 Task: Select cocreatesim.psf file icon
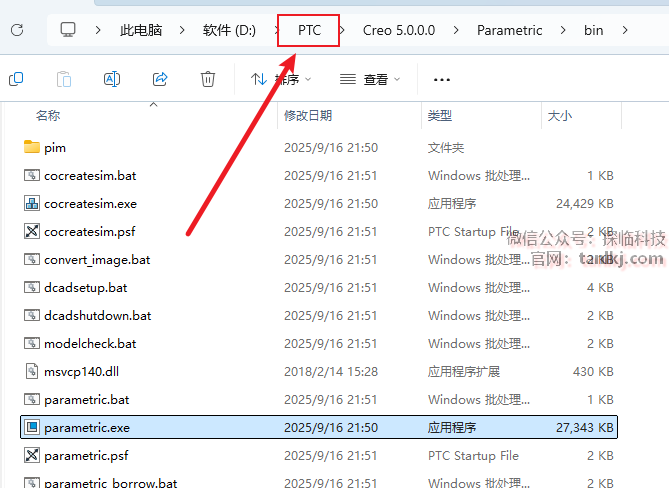(x=32, y=231)
